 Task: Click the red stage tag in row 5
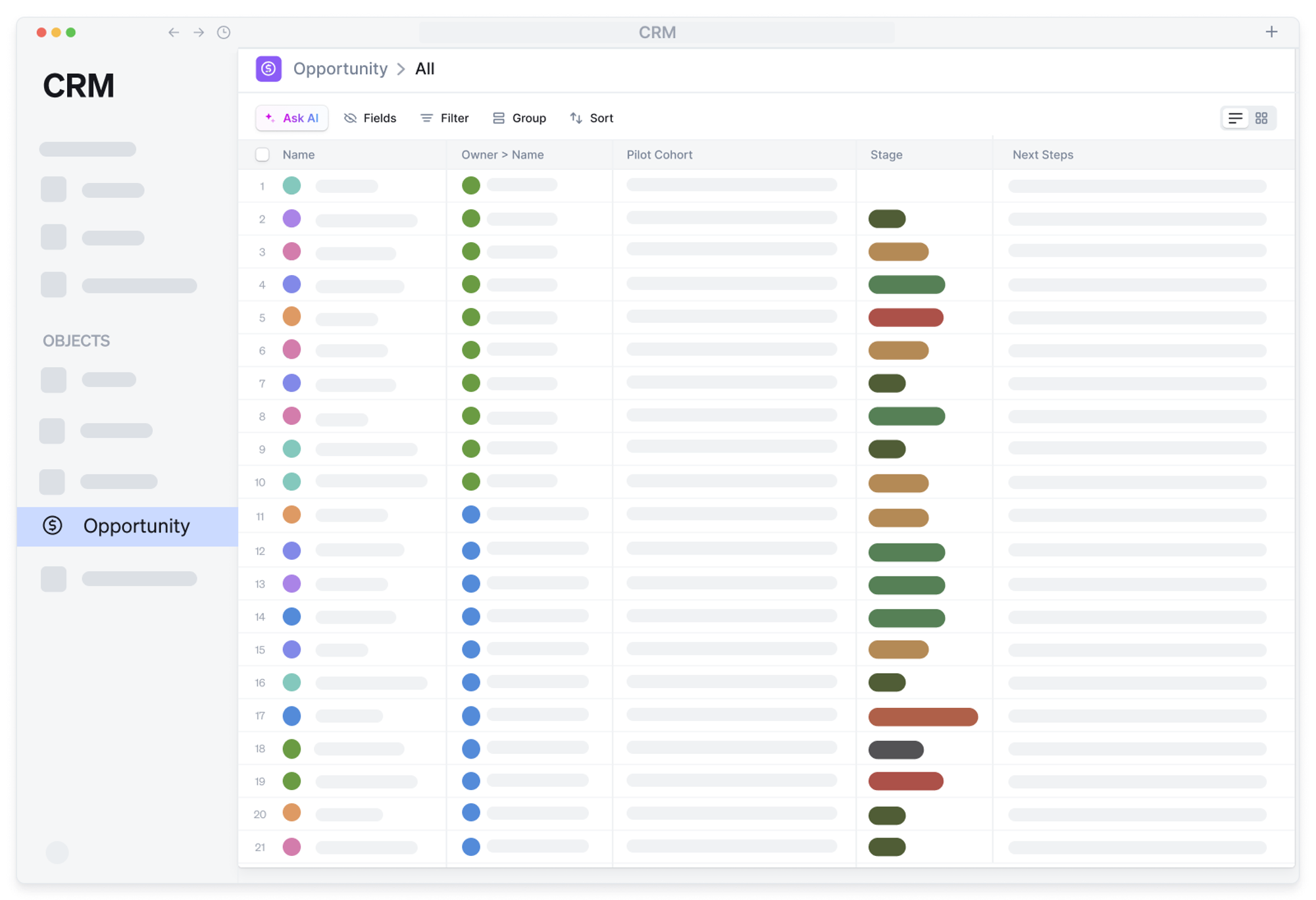click(x=905, y=318)
